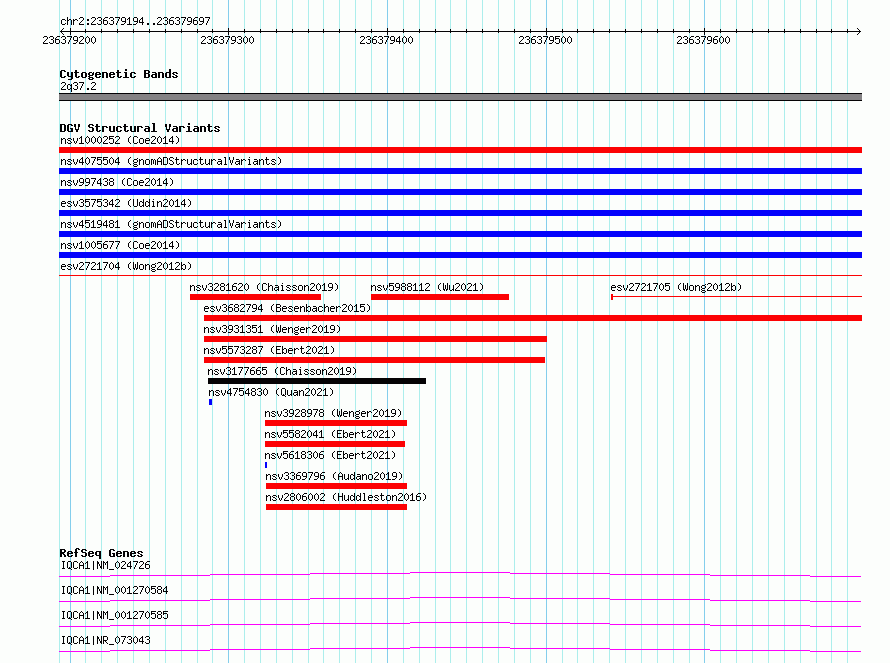Viewport: 890px width, 663px height.
Task: Select the RefSeq Genes track title
Action: (101, 553)
